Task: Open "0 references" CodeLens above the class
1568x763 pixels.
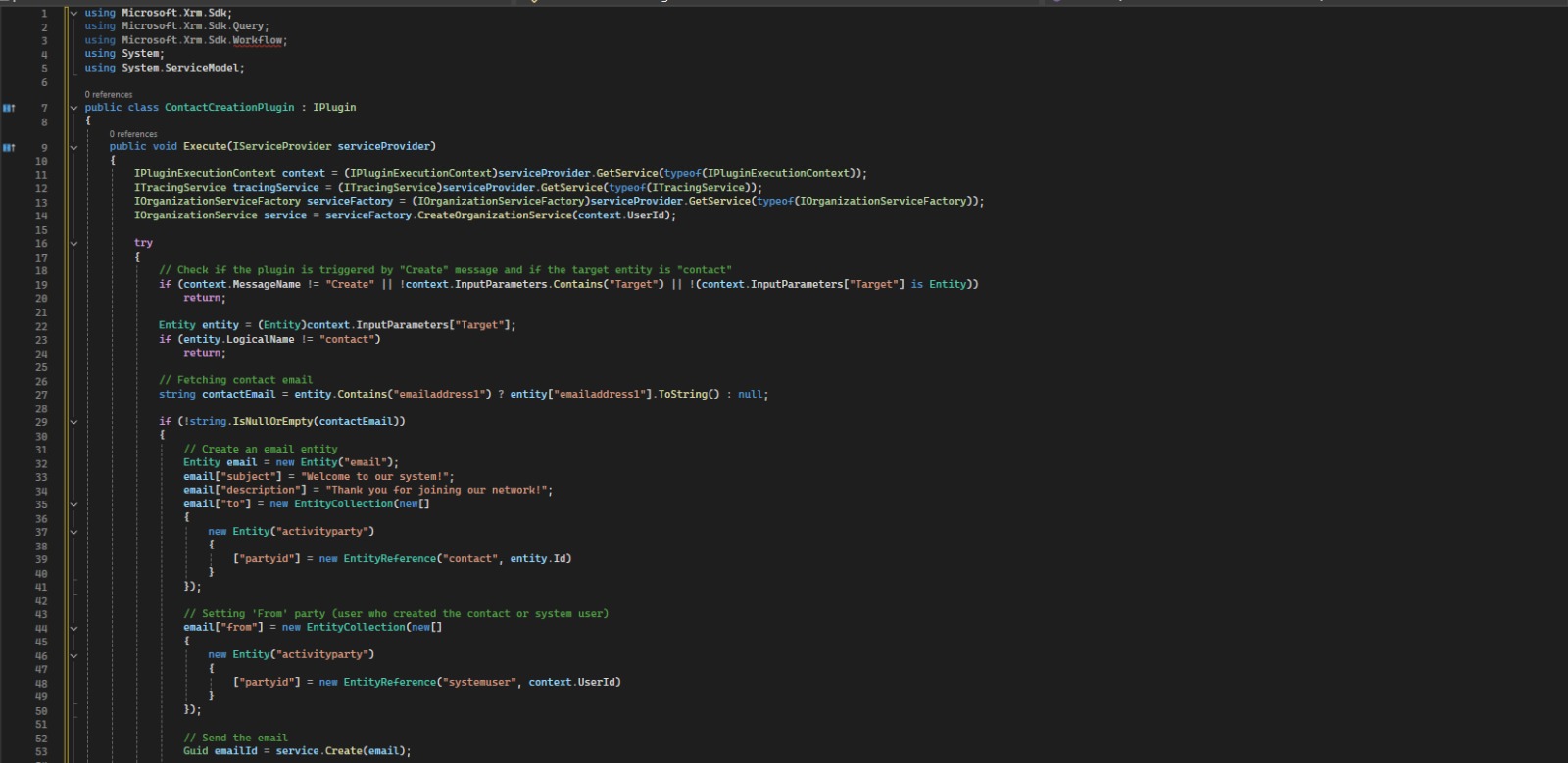Action: click(108, 95)
